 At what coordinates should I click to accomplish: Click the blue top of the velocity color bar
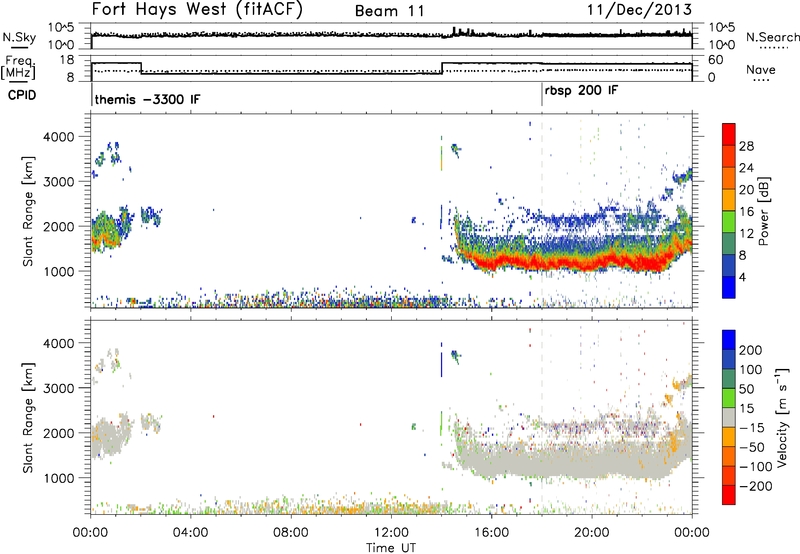click(x=729, y=339)
